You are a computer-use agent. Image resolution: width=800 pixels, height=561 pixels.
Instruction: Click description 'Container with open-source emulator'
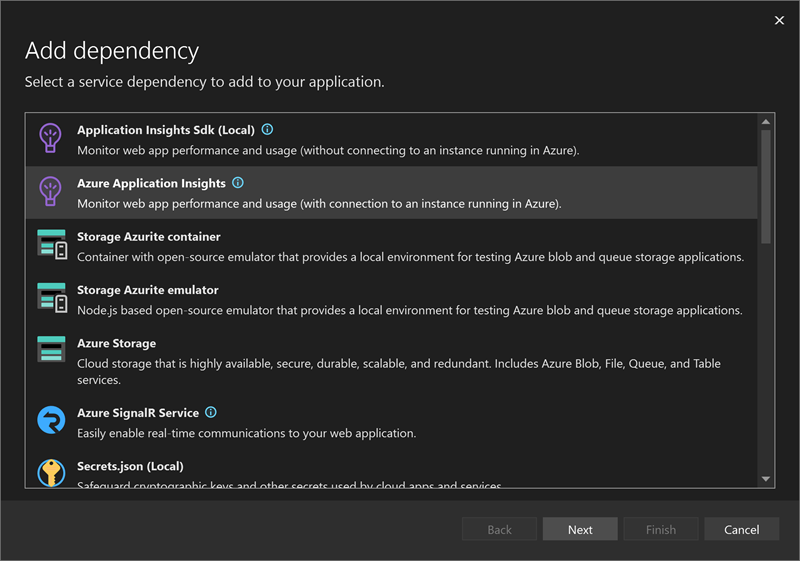coord(411,257)
